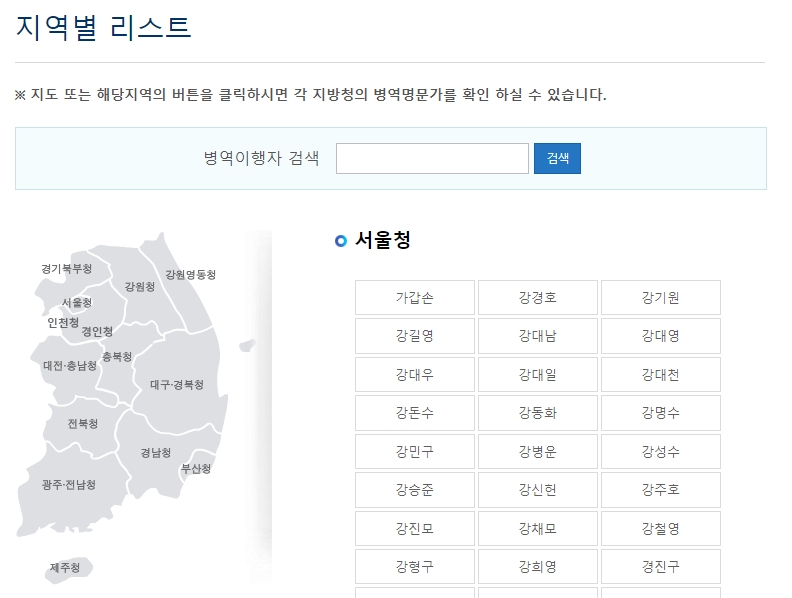Open the 강희영 name entry
Image resolution: width=792 pixels, height=598 pixels.
[x=537, y=567]
